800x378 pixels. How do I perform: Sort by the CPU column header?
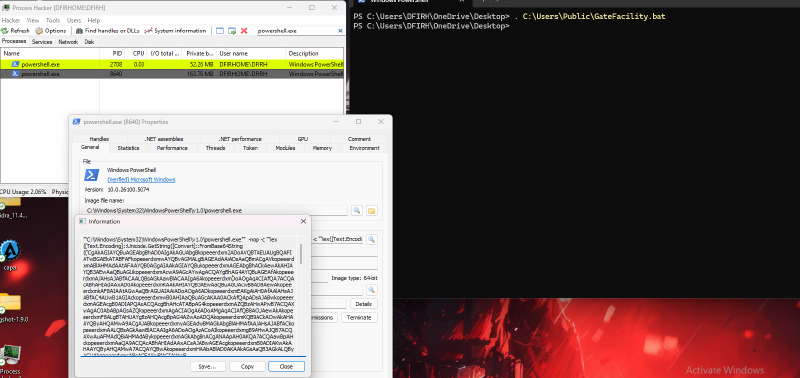(136, 53)
